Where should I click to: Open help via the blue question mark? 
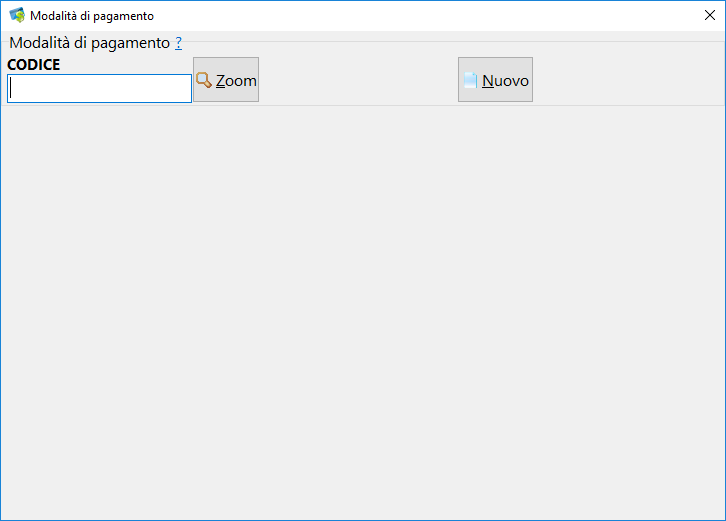(x=178, y=43)
